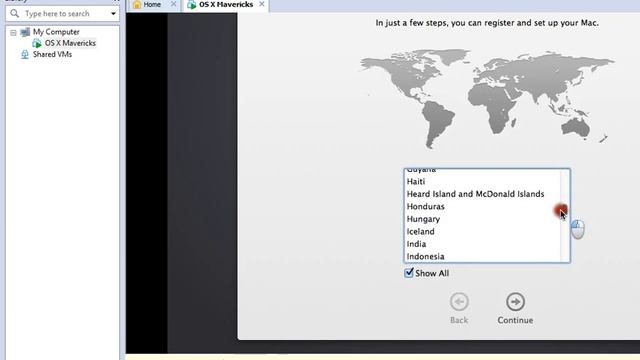The image size is (640, 360).
Task: Switch to the OS X Mavericks tab
Action: (x=226, y=4)
